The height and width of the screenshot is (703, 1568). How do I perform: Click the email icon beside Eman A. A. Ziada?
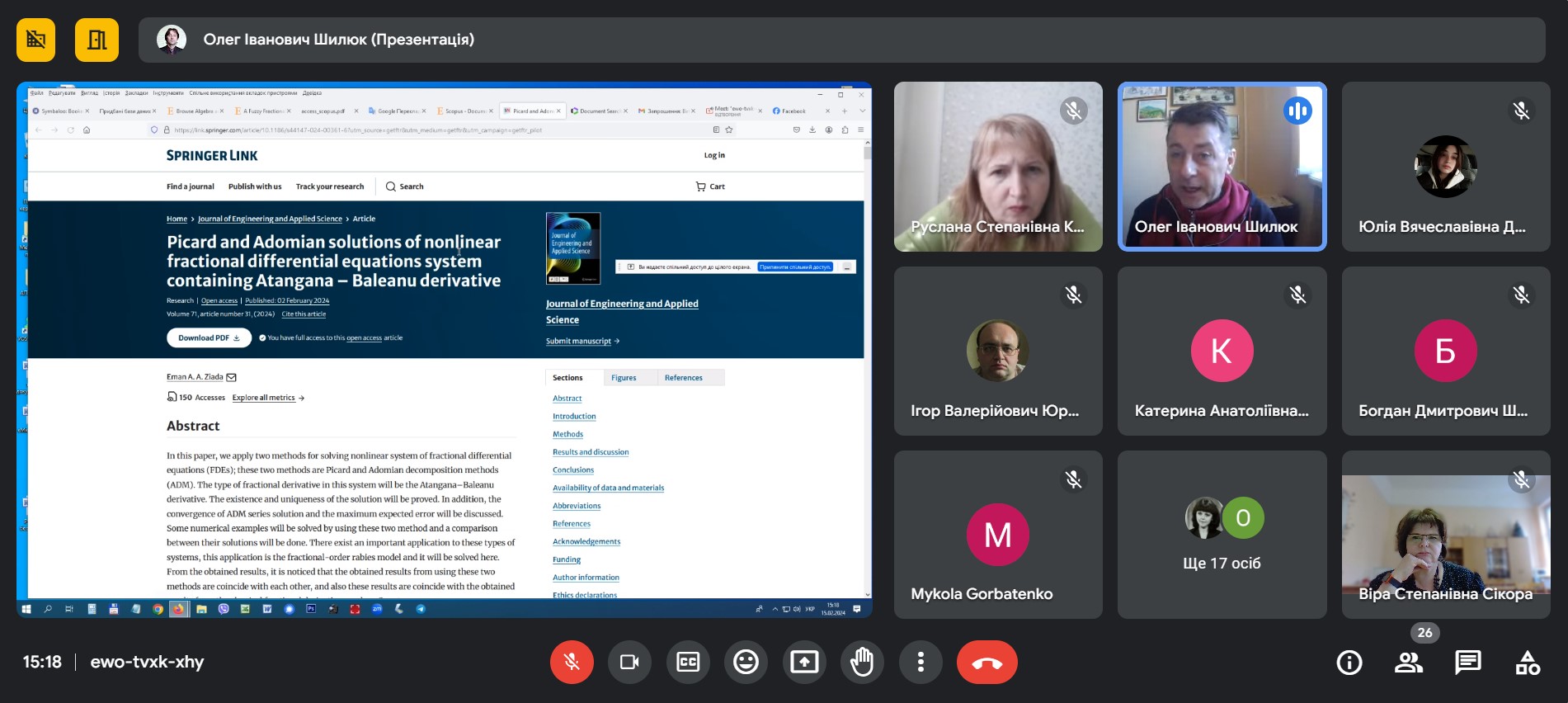232,377
